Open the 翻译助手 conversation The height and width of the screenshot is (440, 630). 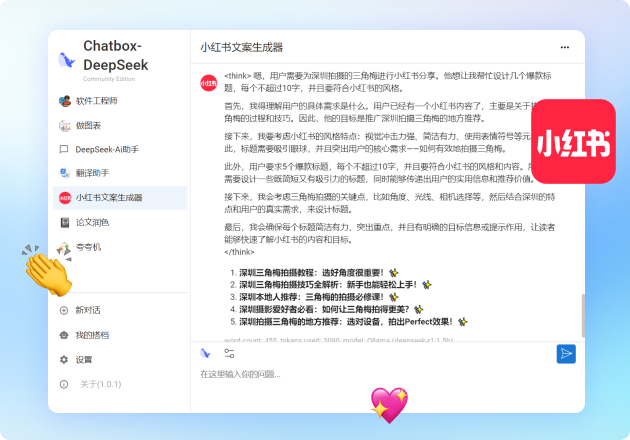[94, 173]
